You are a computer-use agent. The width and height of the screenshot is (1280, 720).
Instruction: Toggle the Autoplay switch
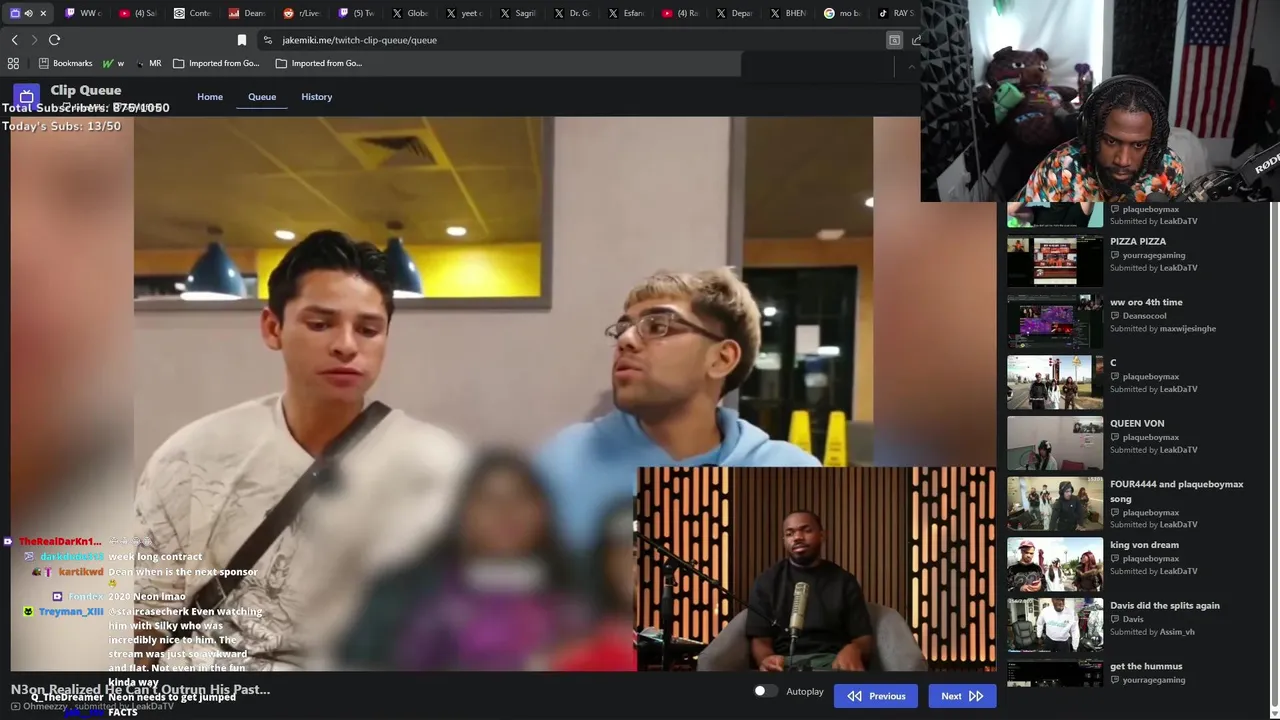click(765, 691)
